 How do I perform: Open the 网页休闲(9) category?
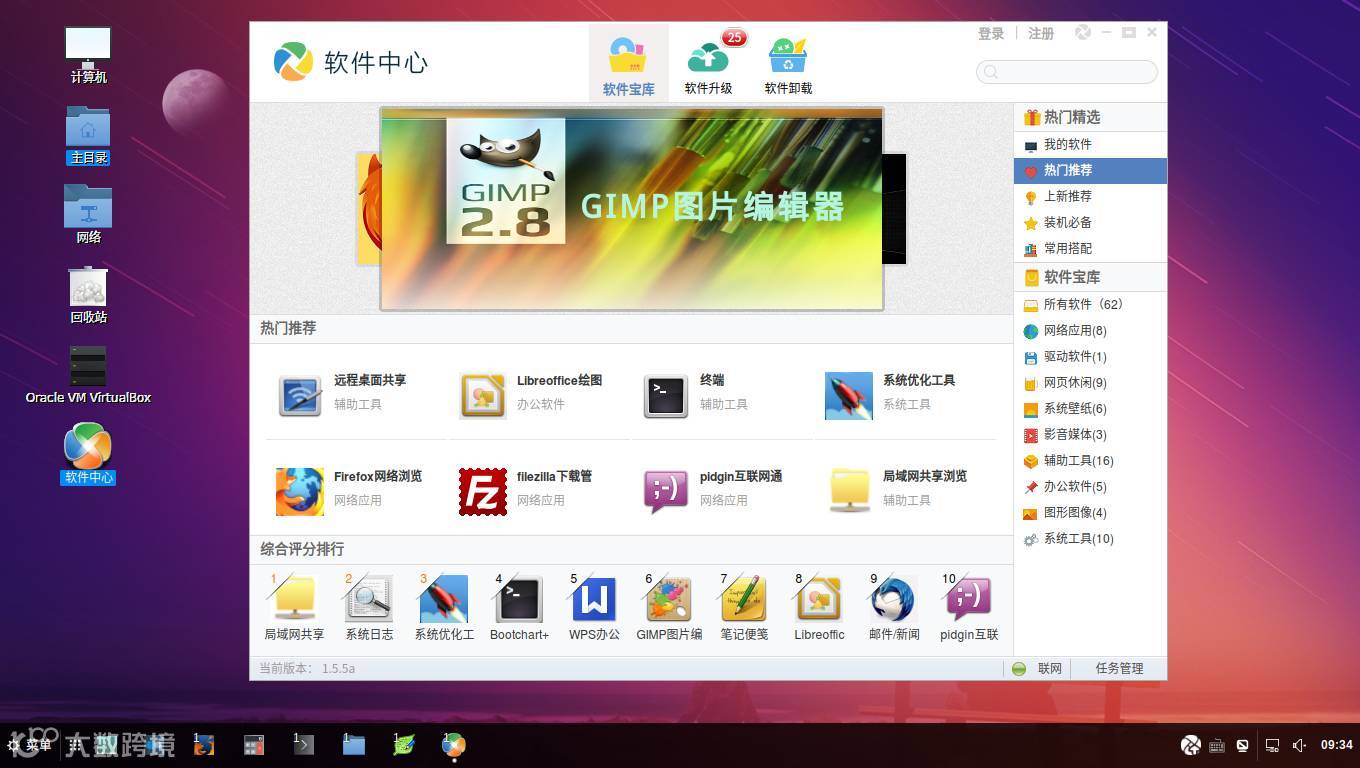click(1090, 383)
